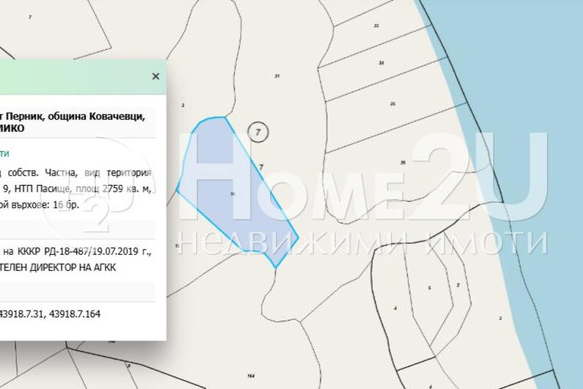Click area text 'площ 2759 кв. м'
Image resolution: width=583 pixels, height=389 pixels.
pyautogui.click(x=113, y=189)
